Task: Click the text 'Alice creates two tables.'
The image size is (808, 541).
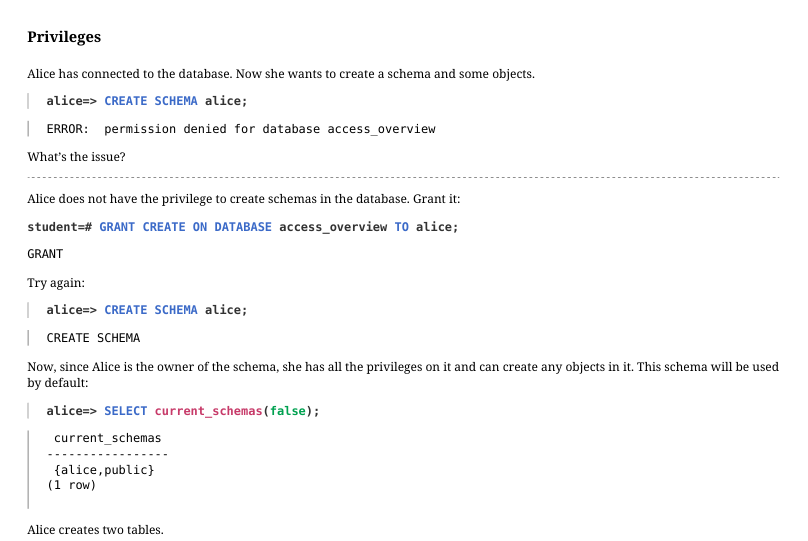Action: click(95, 530)
